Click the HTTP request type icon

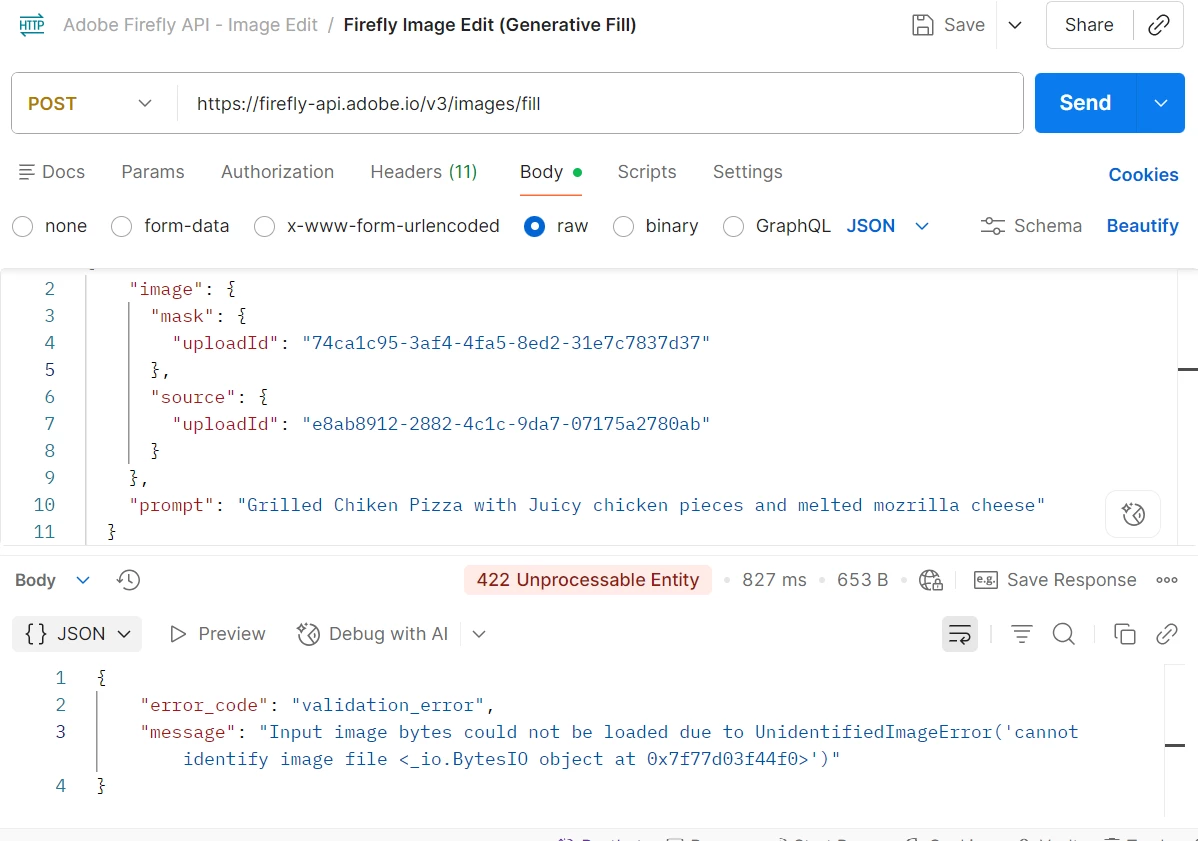[x=31, y=25]
